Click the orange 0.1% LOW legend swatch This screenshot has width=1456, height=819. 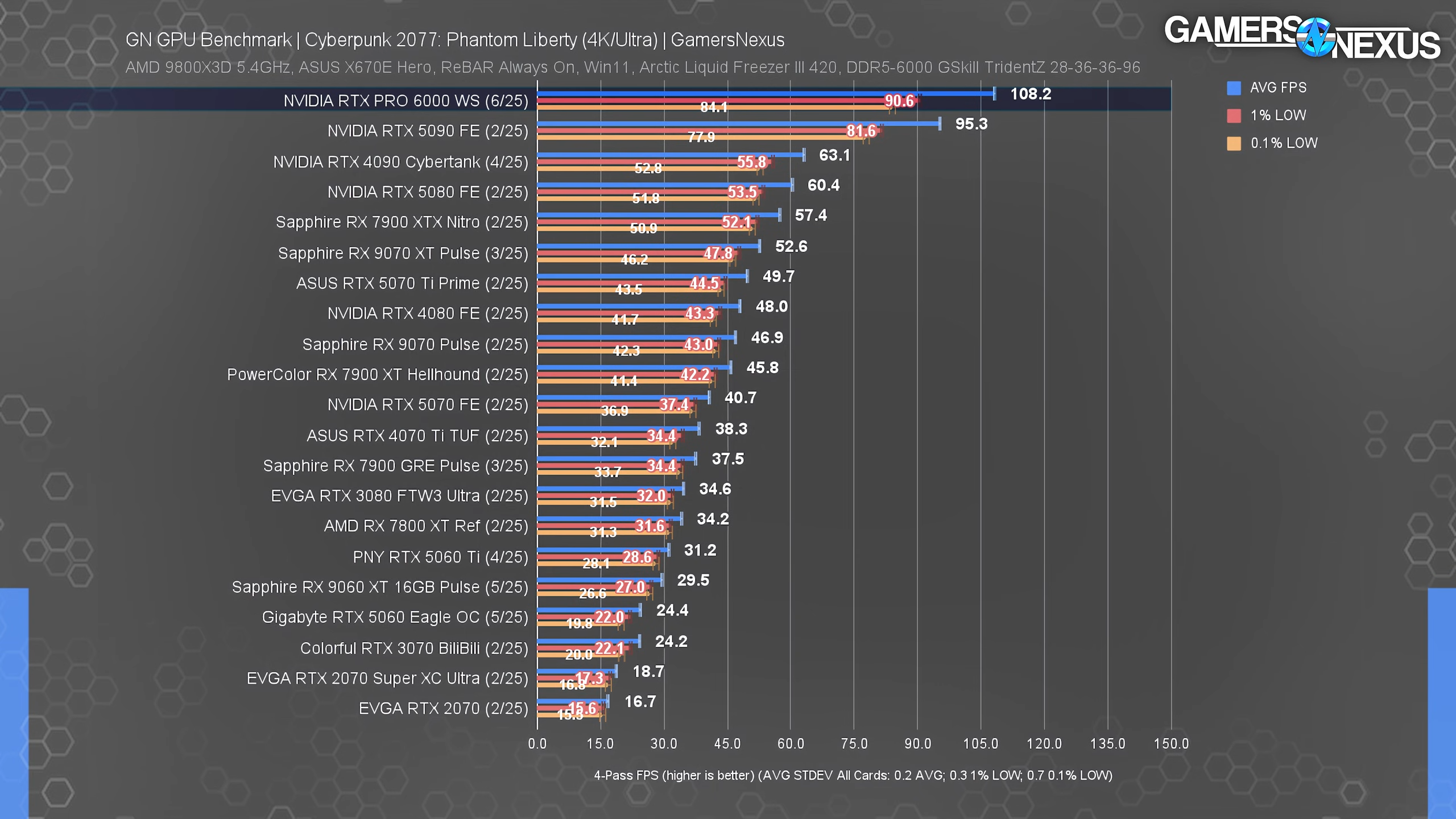click(1234, 143)
